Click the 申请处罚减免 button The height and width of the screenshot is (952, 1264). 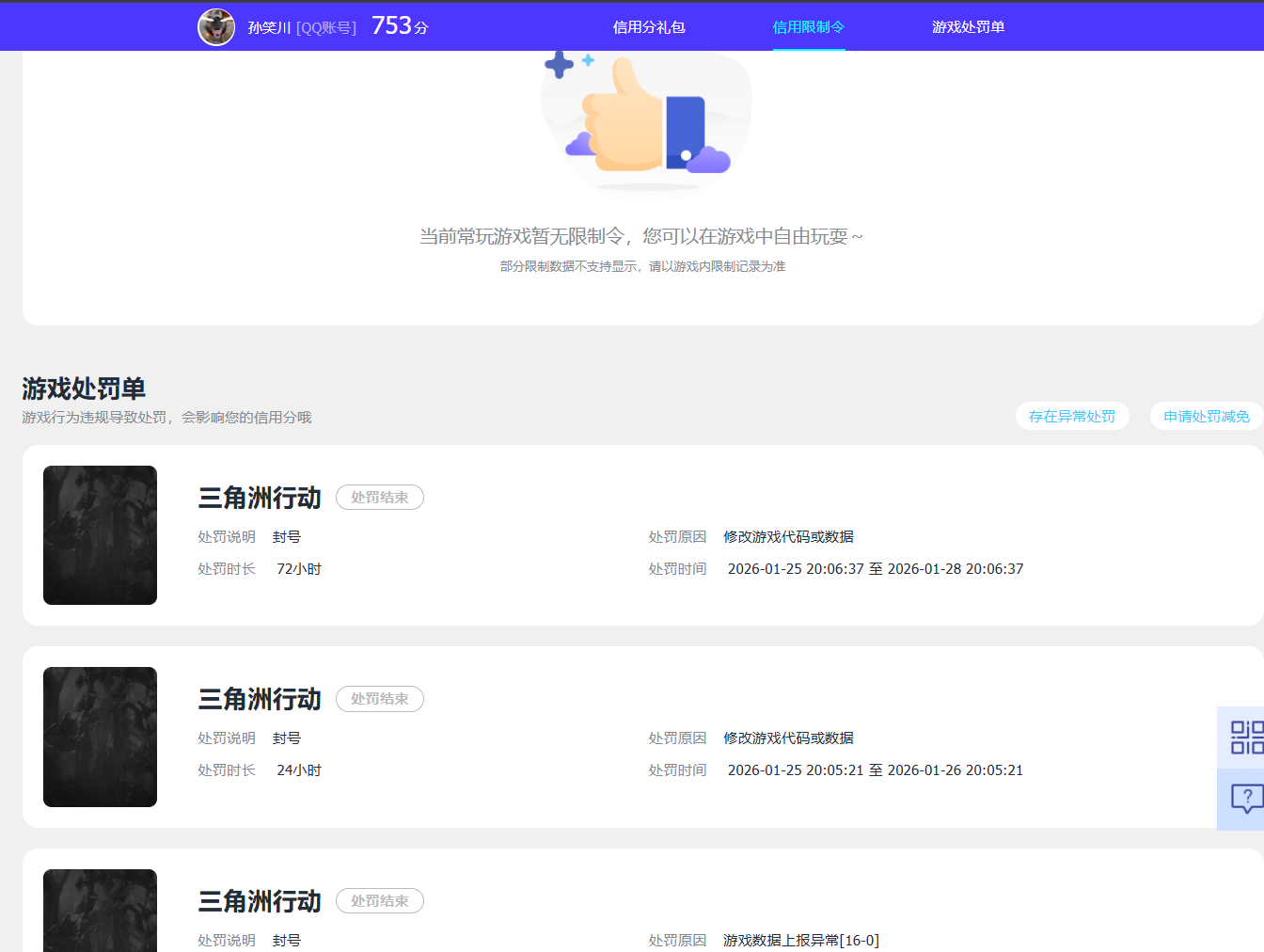pos(1207,415)
